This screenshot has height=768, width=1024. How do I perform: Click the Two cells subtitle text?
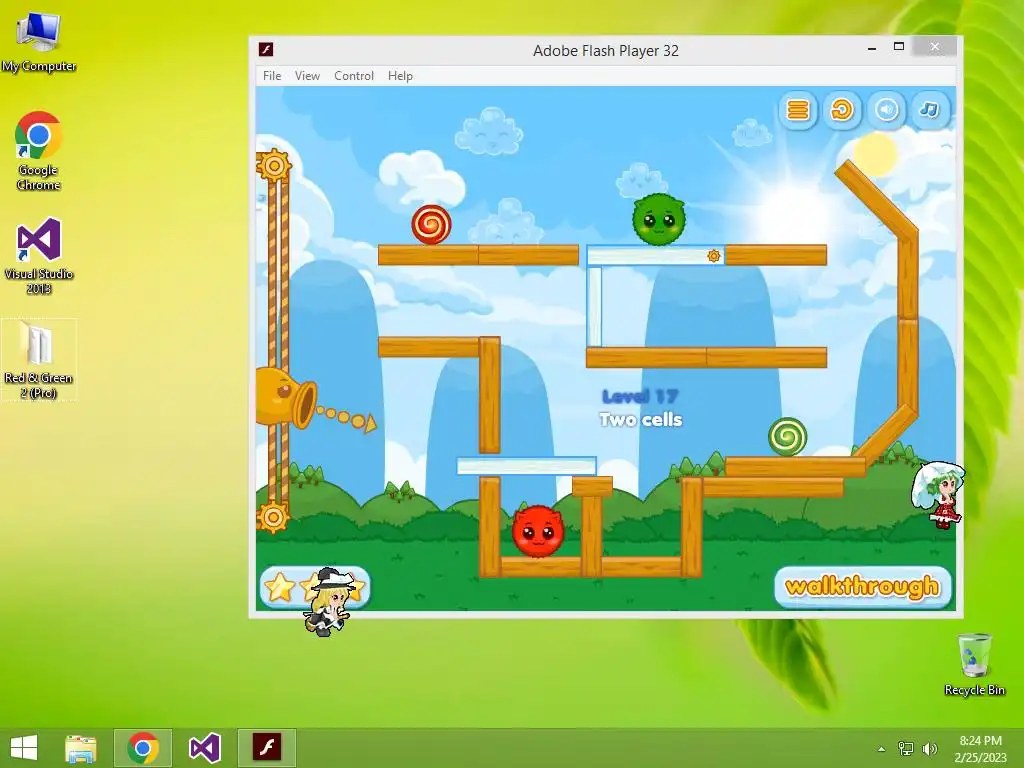641,419
